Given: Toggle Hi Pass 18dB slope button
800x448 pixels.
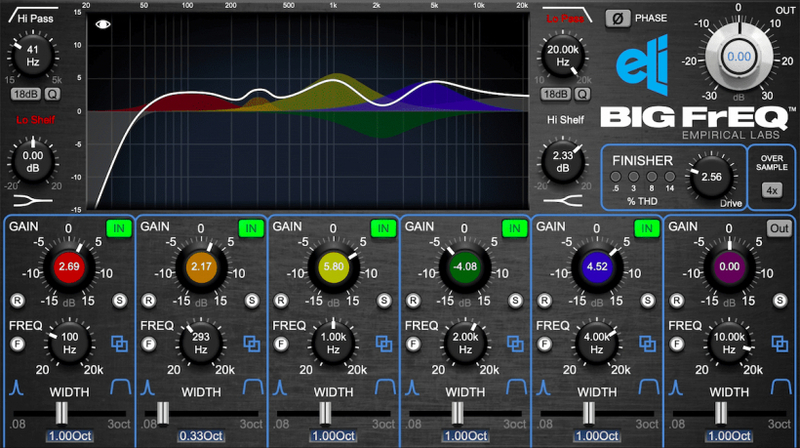Looking at the screenshot, I should click(x=26, y=94).
